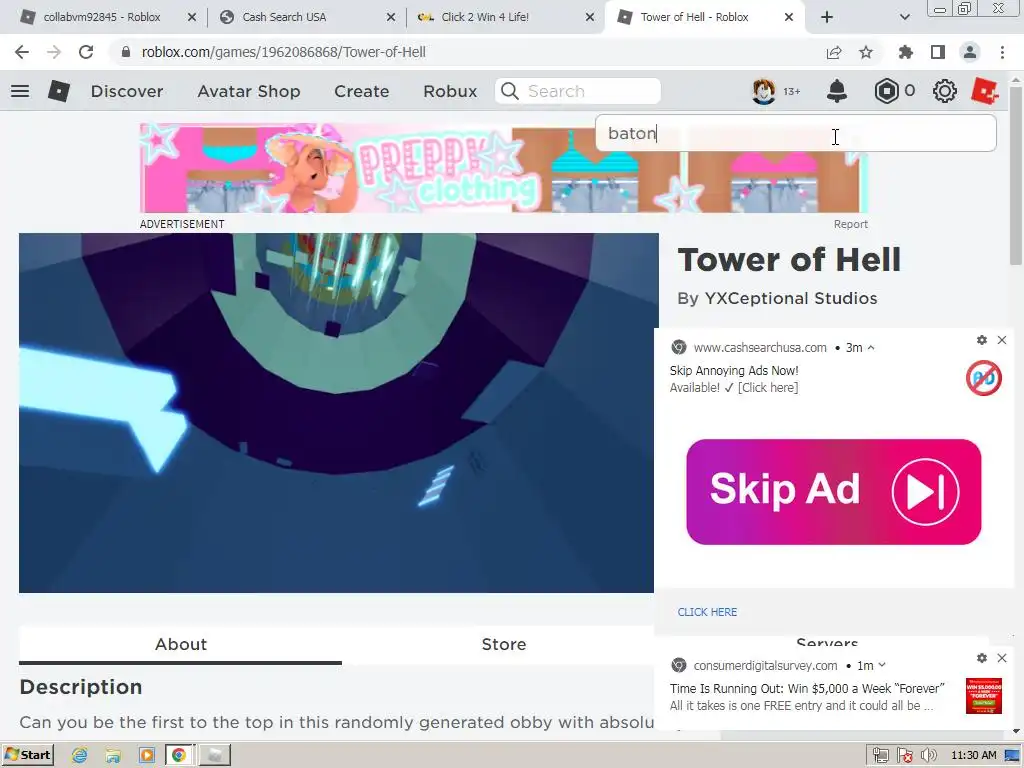Open the Robux menu item
Image resolution: width=1024 pixels, height=768 pixels.
pos(450,91)
